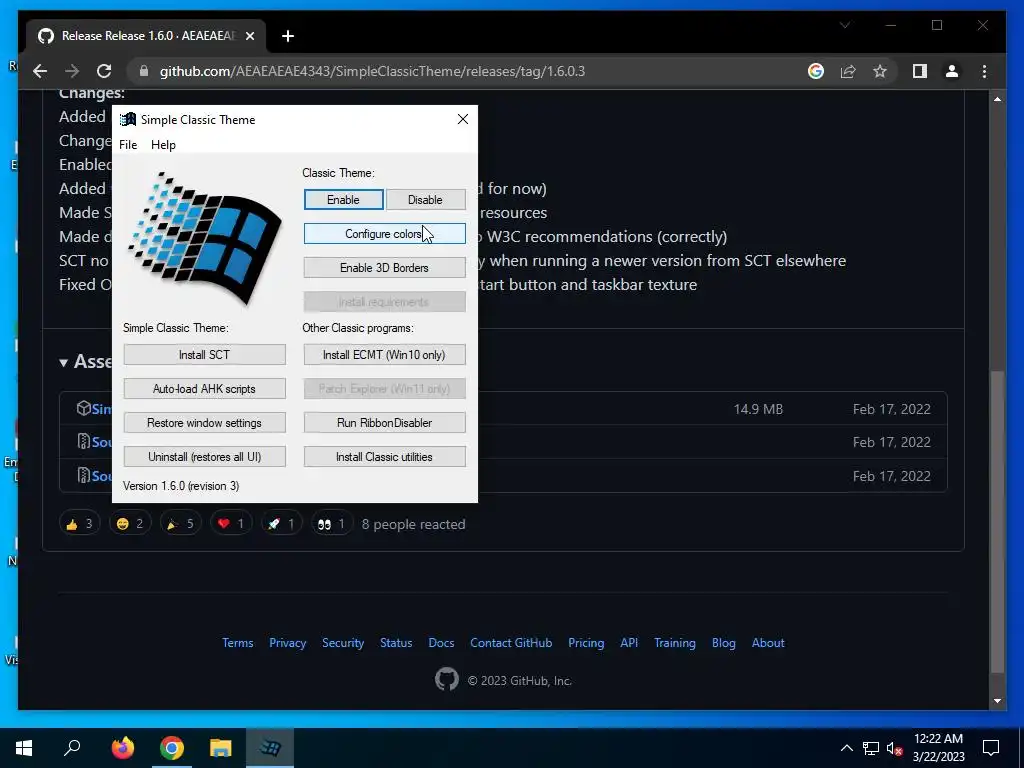Open Windows Start menu
This screenshot has height=768, width=1024.
click(x=24, y=748)
